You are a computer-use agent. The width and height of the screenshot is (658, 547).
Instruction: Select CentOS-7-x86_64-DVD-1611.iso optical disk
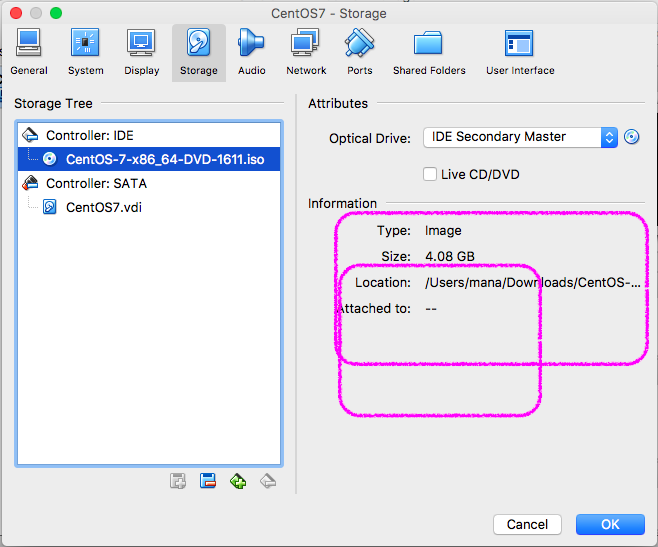(x=149, y=159)
